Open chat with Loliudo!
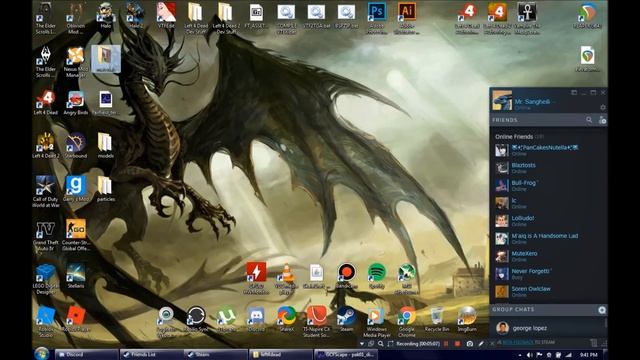Screen dimensions: 640x360 pos(548,221)
